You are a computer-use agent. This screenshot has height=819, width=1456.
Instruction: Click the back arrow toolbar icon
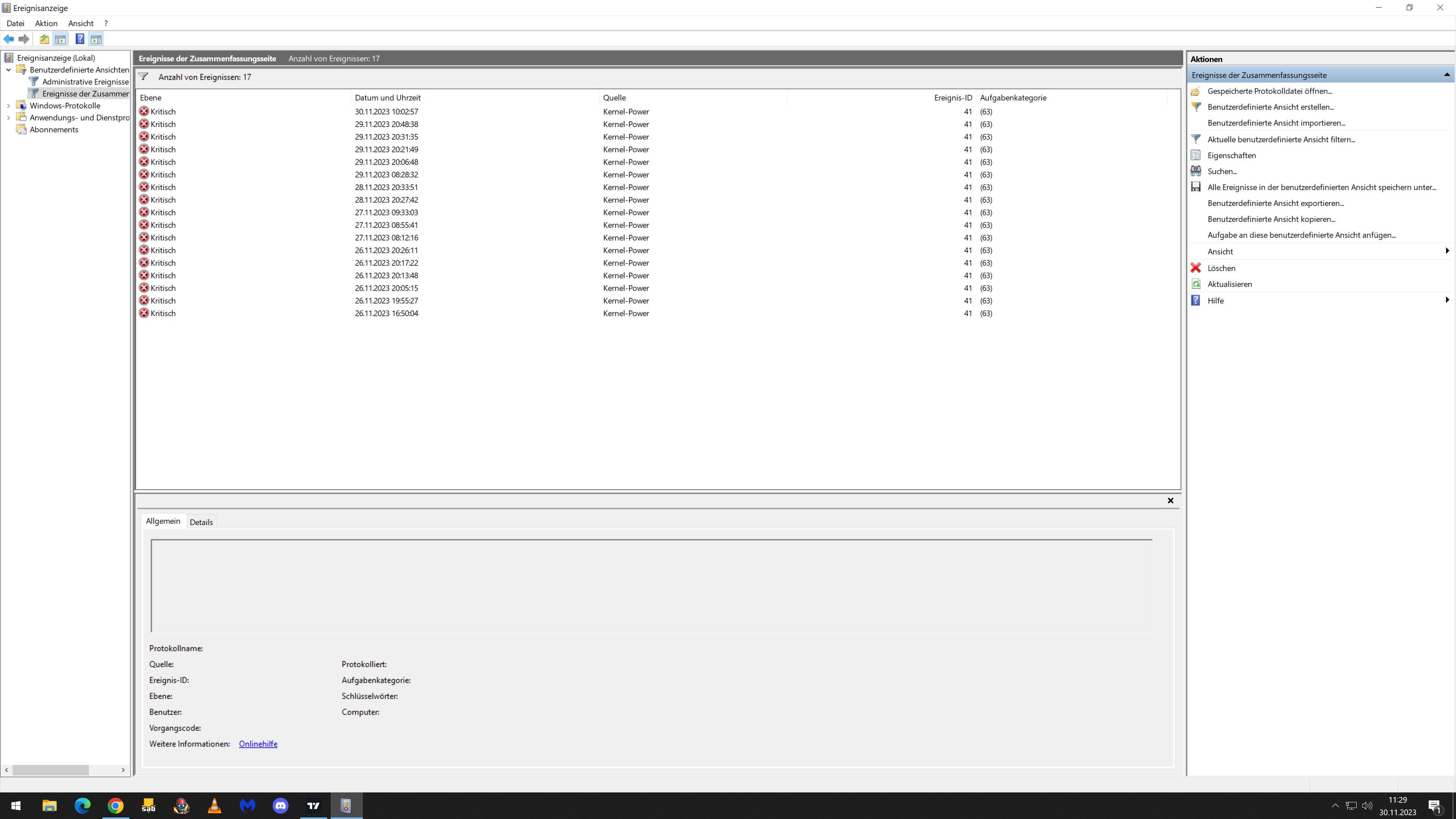[x=9, y=39]
